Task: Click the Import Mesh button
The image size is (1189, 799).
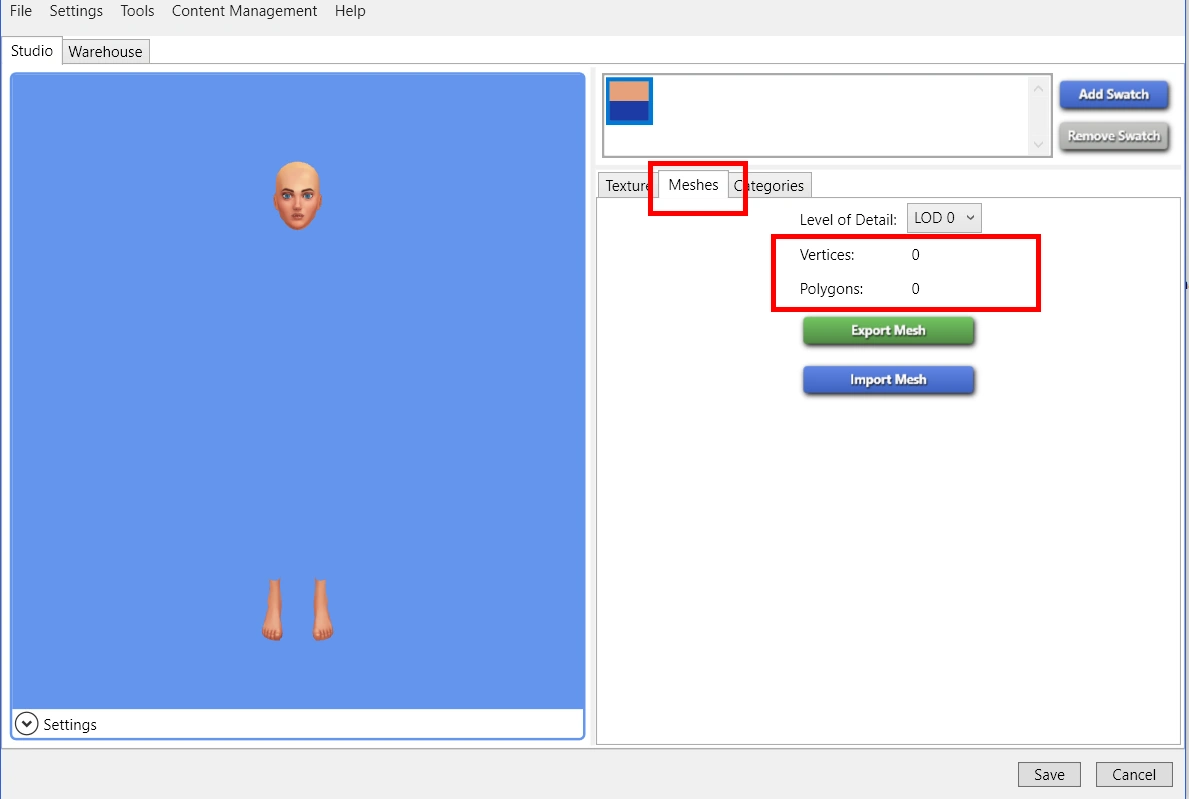Action: [x=888, y=380]
